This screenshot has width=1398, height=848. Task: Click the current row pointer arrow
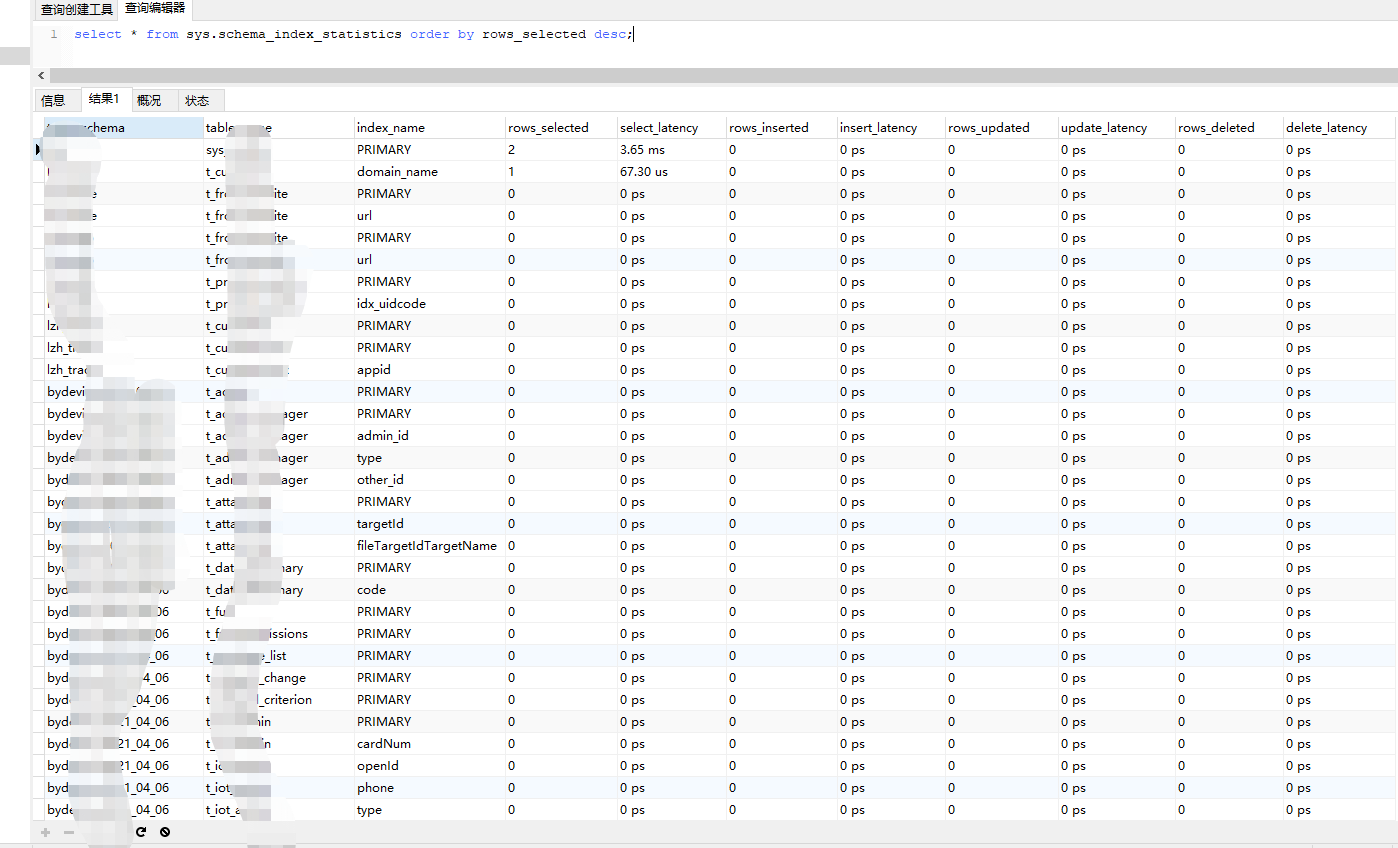pyautogui.click(x=38, y=150)
